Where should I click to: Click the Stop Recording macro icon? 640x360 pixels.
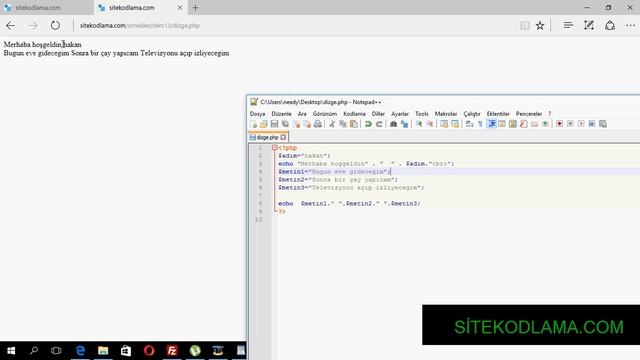570,124
